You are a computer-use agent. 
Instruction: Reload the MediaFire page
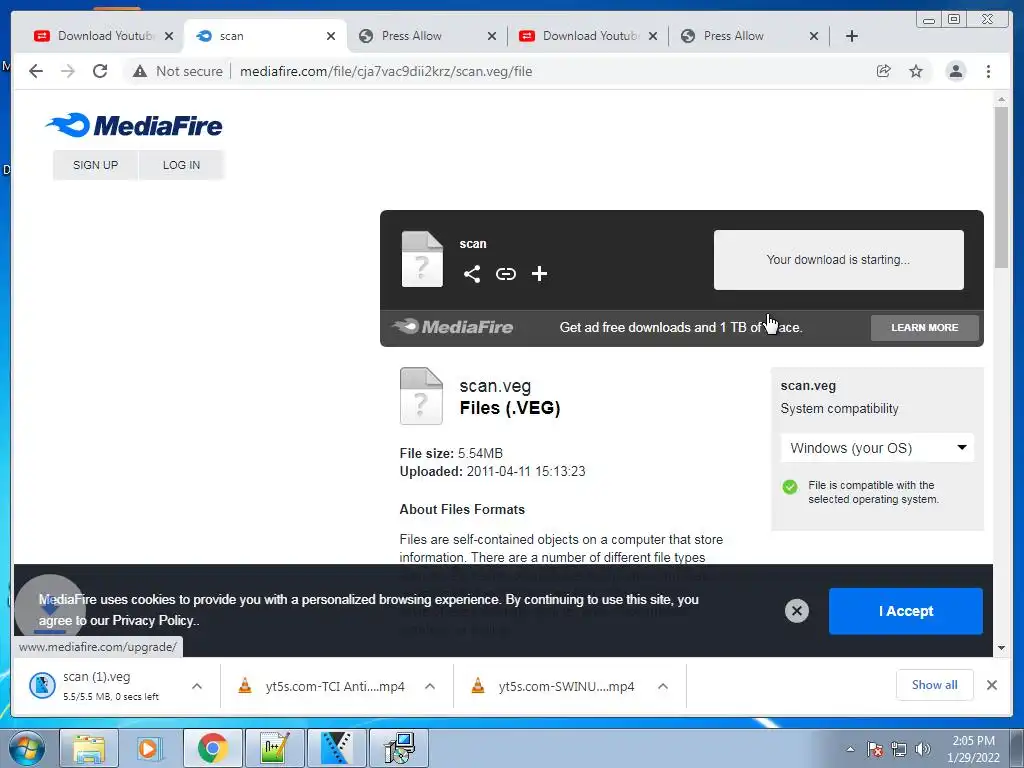100,71
